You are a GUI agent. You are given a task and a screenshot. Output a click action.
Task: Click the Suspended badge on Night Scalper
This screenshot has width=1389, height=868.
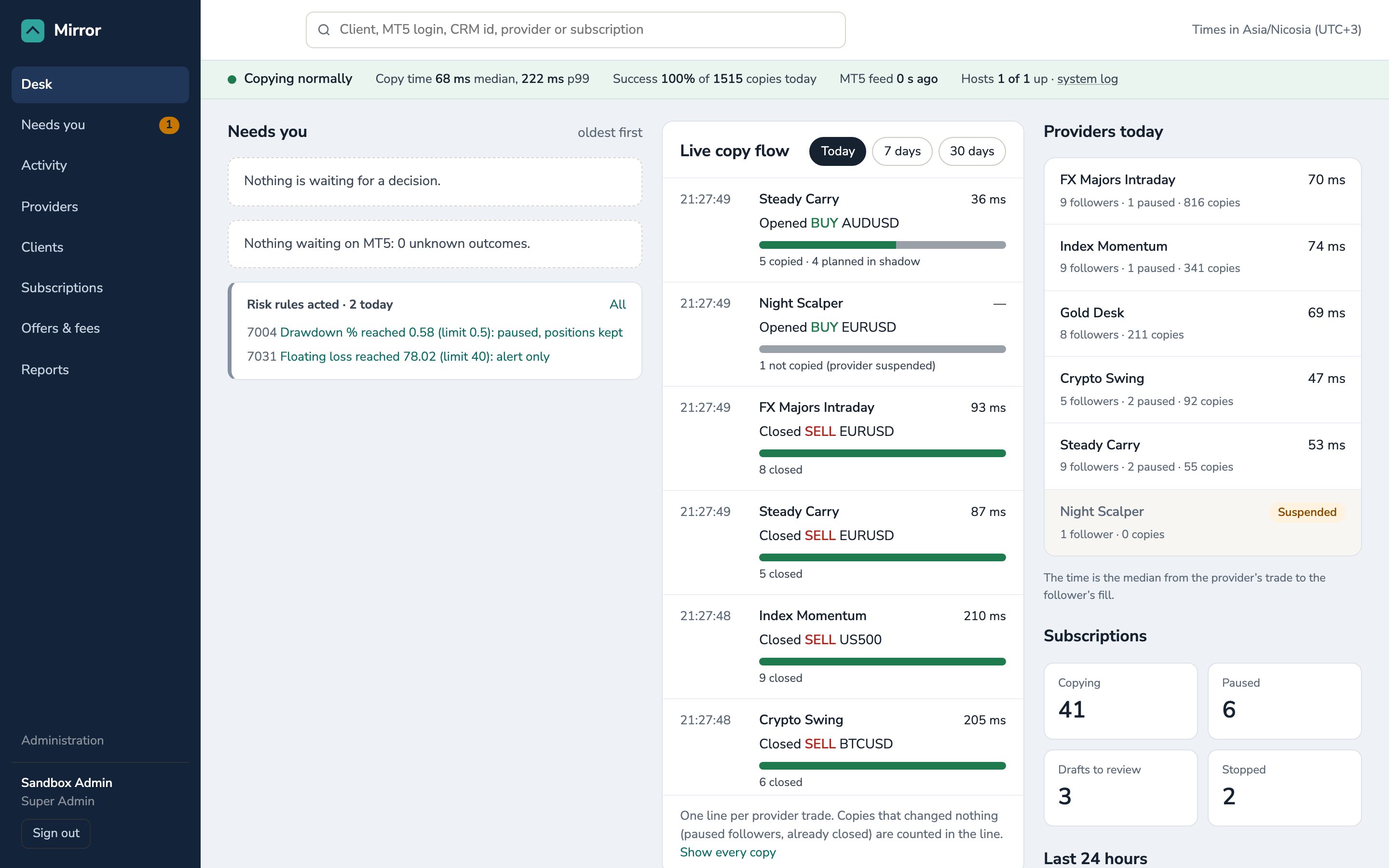pyautogui.click(x=1307, y=512)
